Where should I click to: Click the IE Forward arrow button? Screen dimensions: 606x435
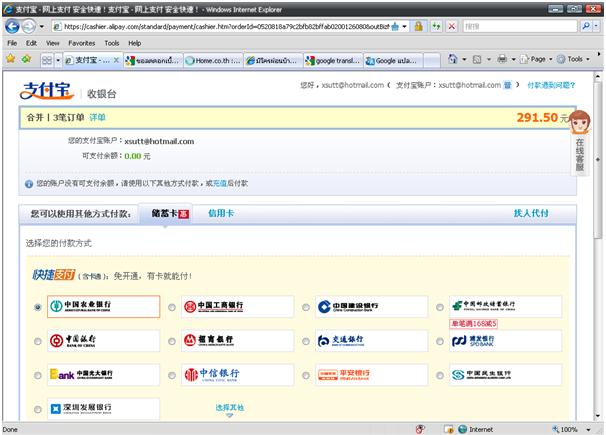[x=29, y=27]
